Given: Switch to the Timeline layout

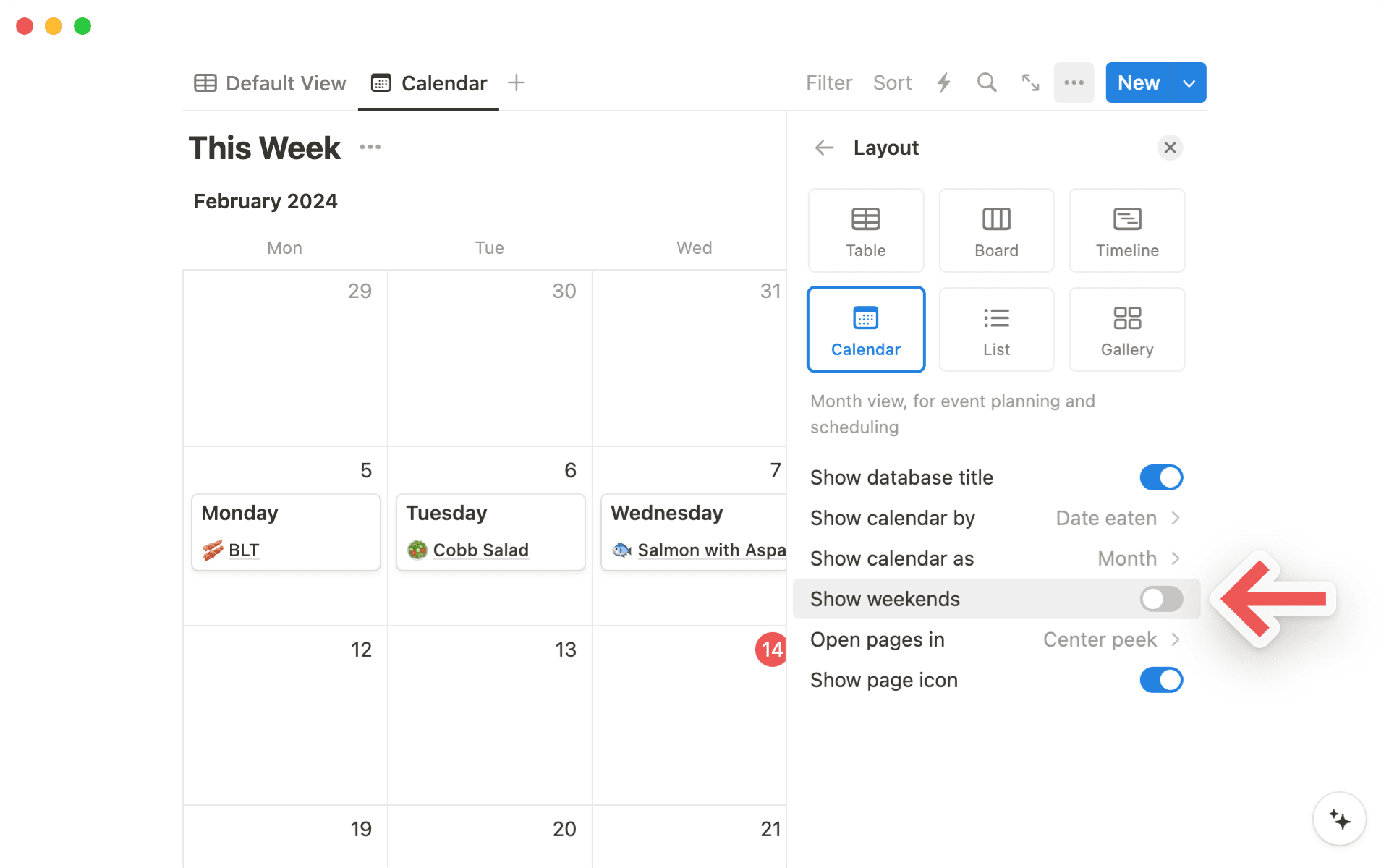Looking at the screenshot, I should [x=1126, y=230].
